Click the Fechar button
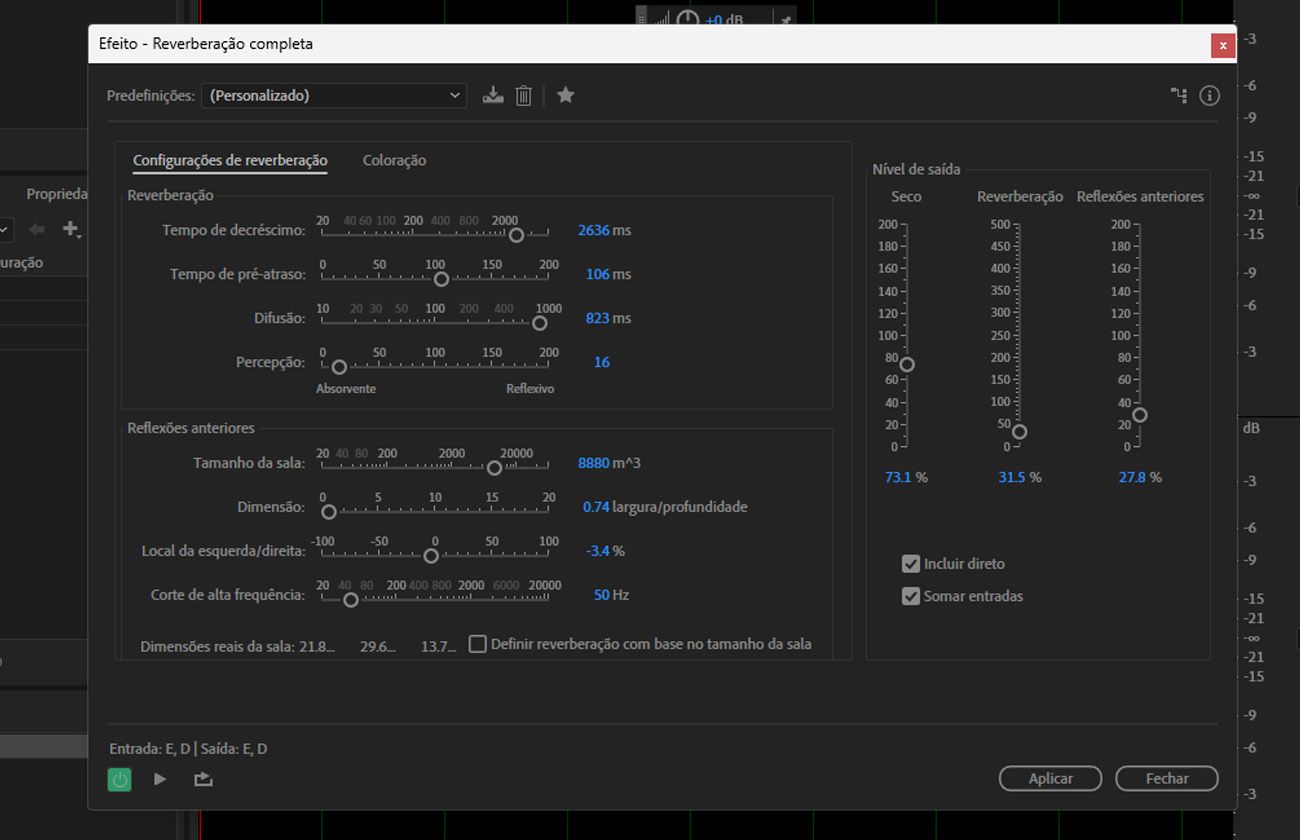Image resolution: width=1300 pixels, height=840 pixels. [1166, 778]
